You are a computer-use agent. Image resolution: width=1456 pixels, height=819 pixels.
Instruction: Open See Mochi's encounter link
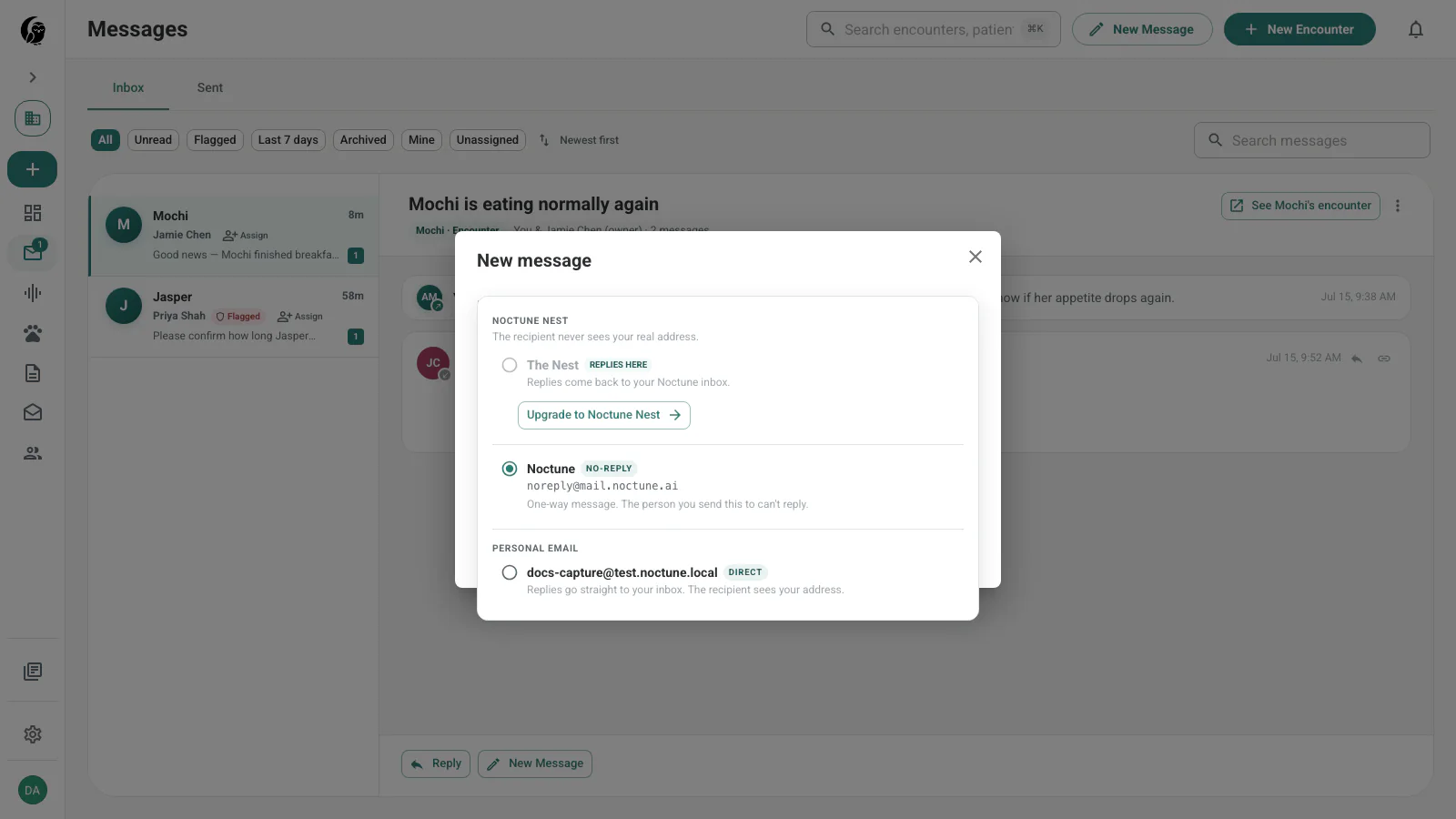point(1300,206)
